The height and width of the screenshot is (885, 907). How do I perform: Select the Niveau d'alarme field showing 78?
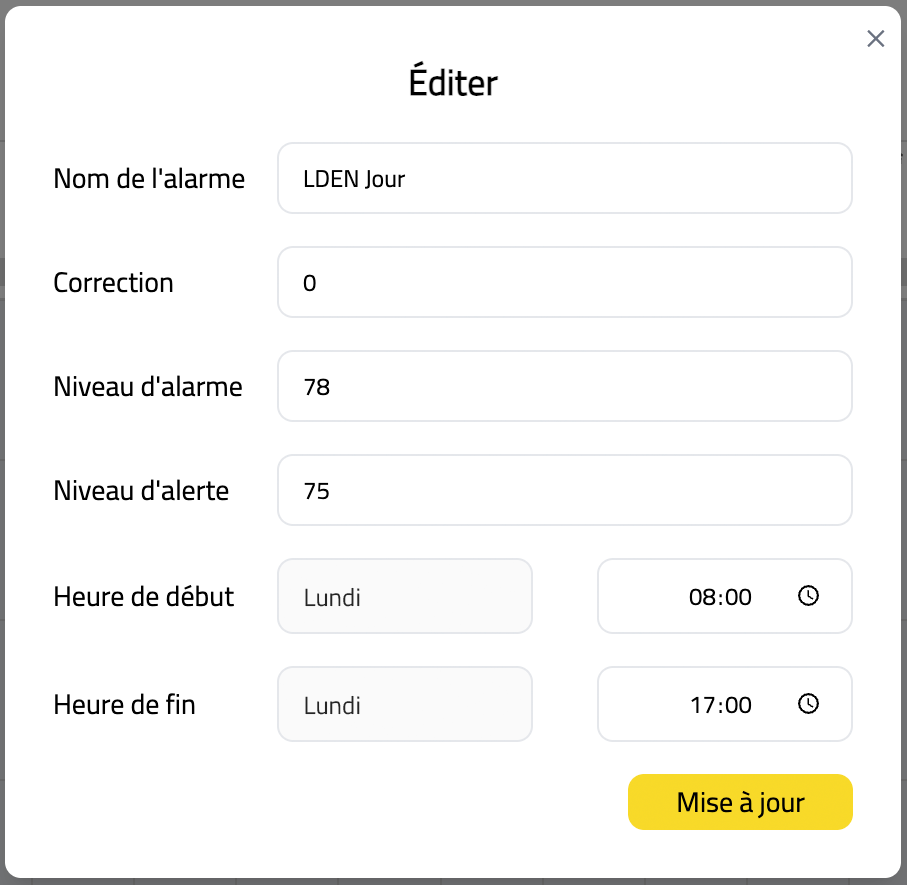pyautogui.click(x=564, y=386)
